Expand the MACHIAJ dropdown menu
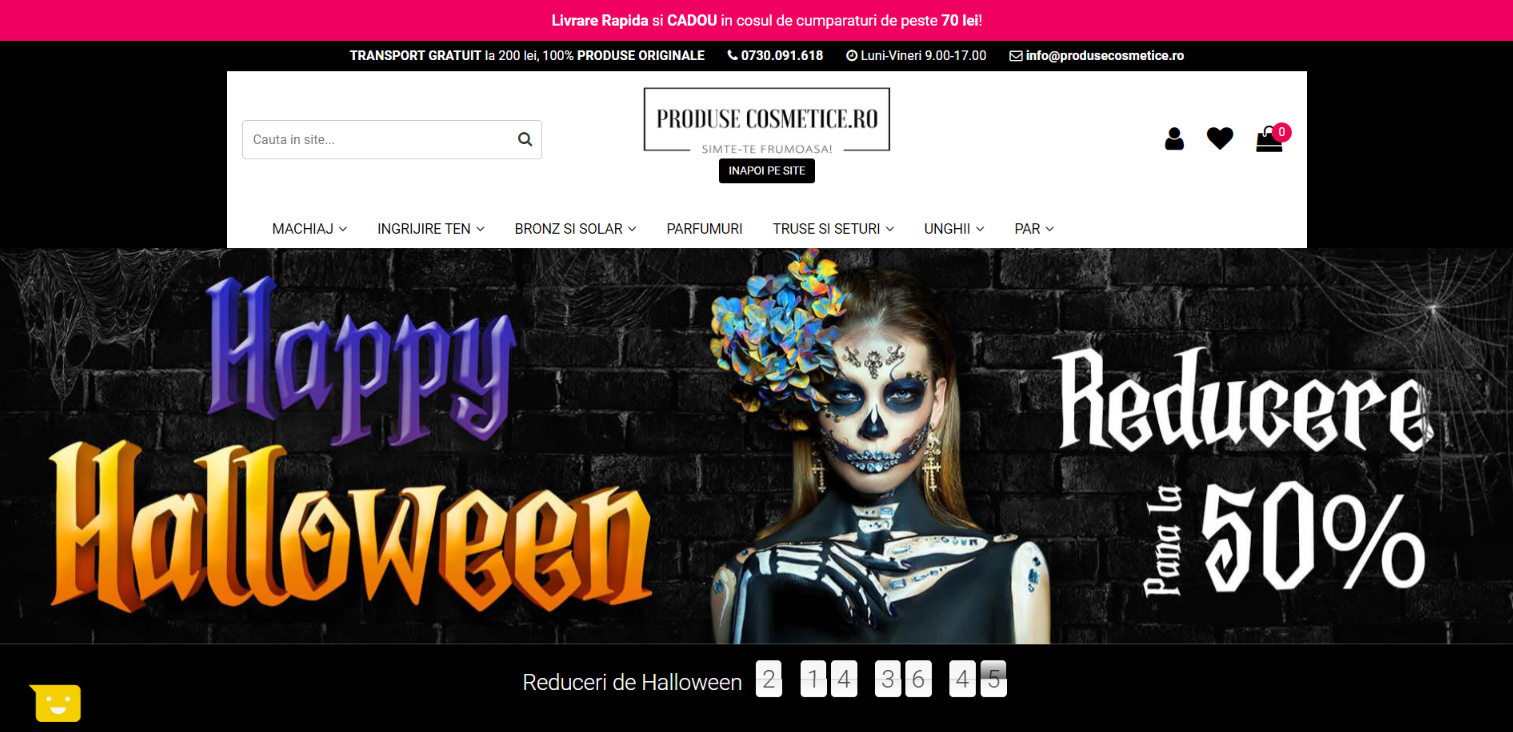1513x732 pixels. click(x=309, y=229)
